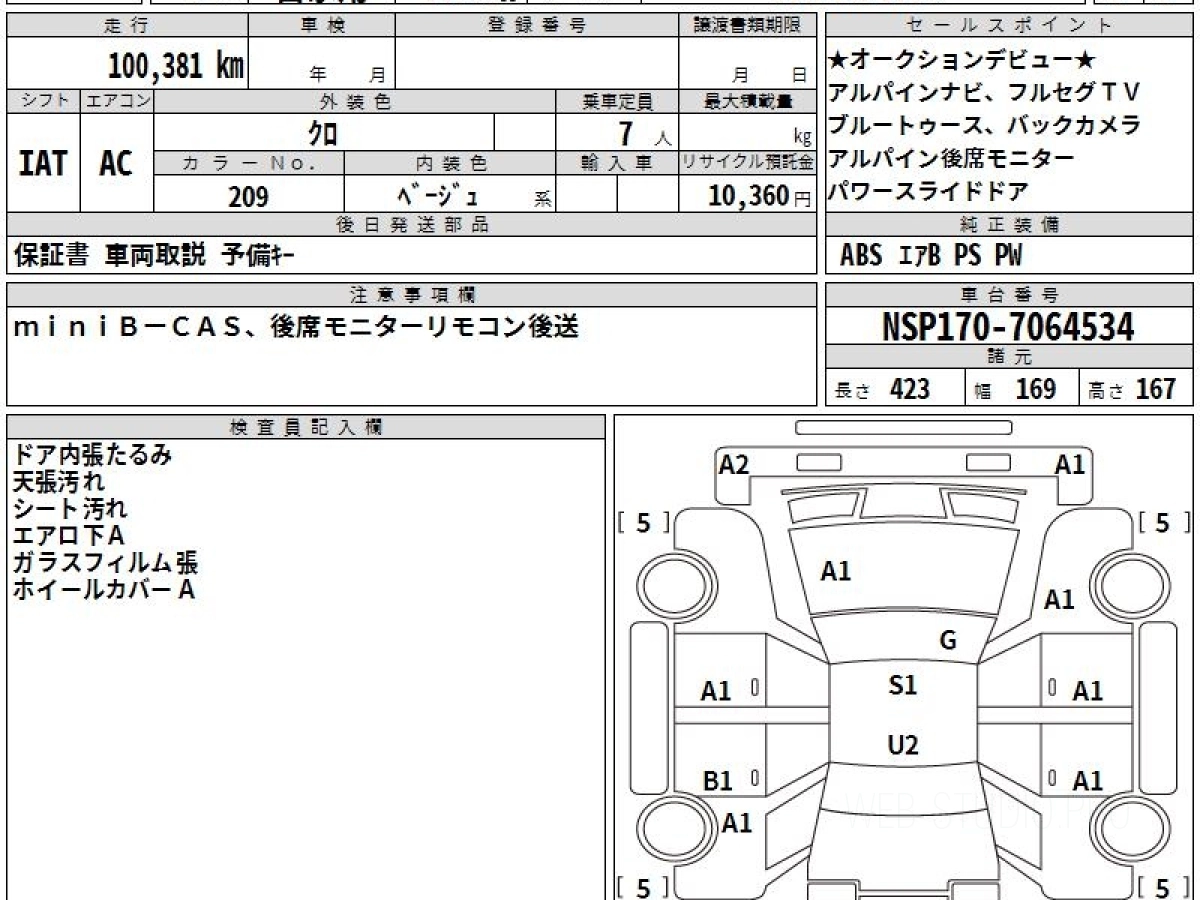Image resolution: width=1200 pixels, height=900 pixels.
Task: Select the 走行 column header
Action: coord(126,26)
